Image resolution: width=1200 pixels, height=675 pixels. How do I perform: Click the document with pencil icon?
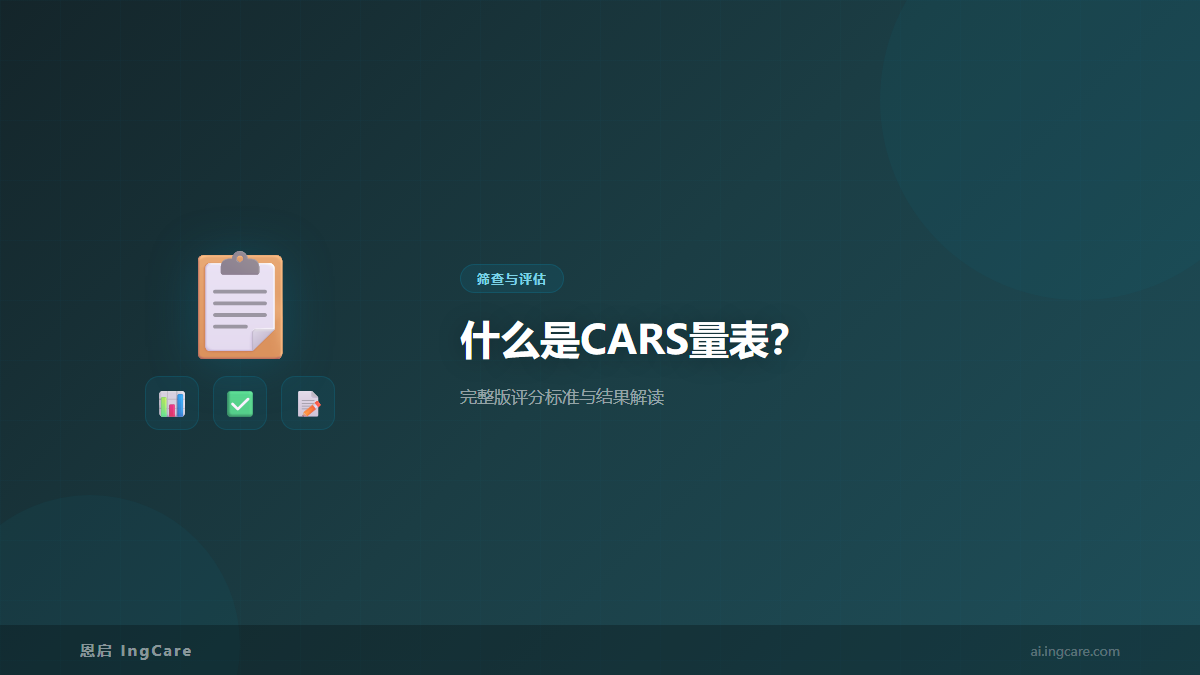pyautogui.click(x=308, y=403)
